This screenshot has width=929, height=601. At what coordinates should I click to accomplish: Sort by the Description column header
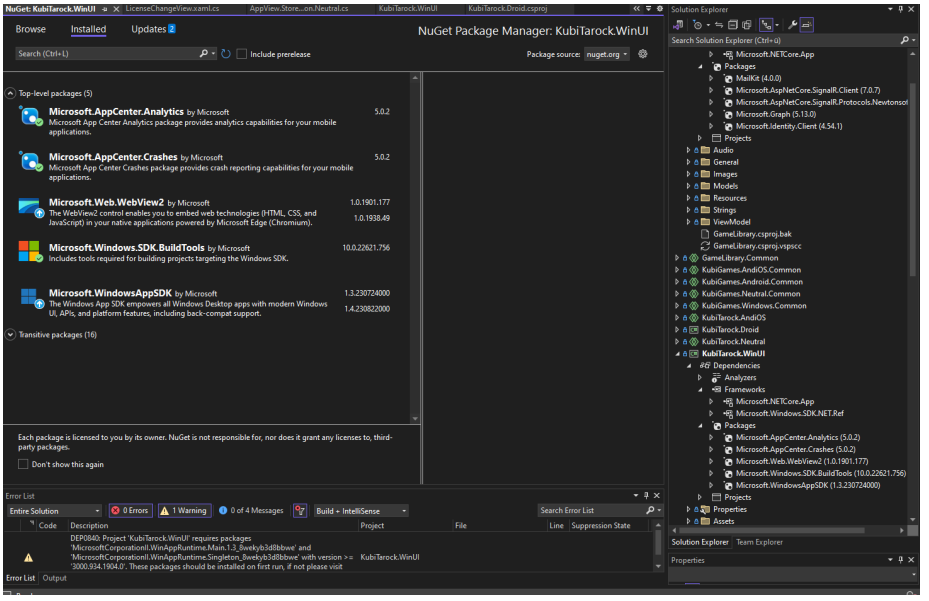pyautogui.click(x=89, y=525)
